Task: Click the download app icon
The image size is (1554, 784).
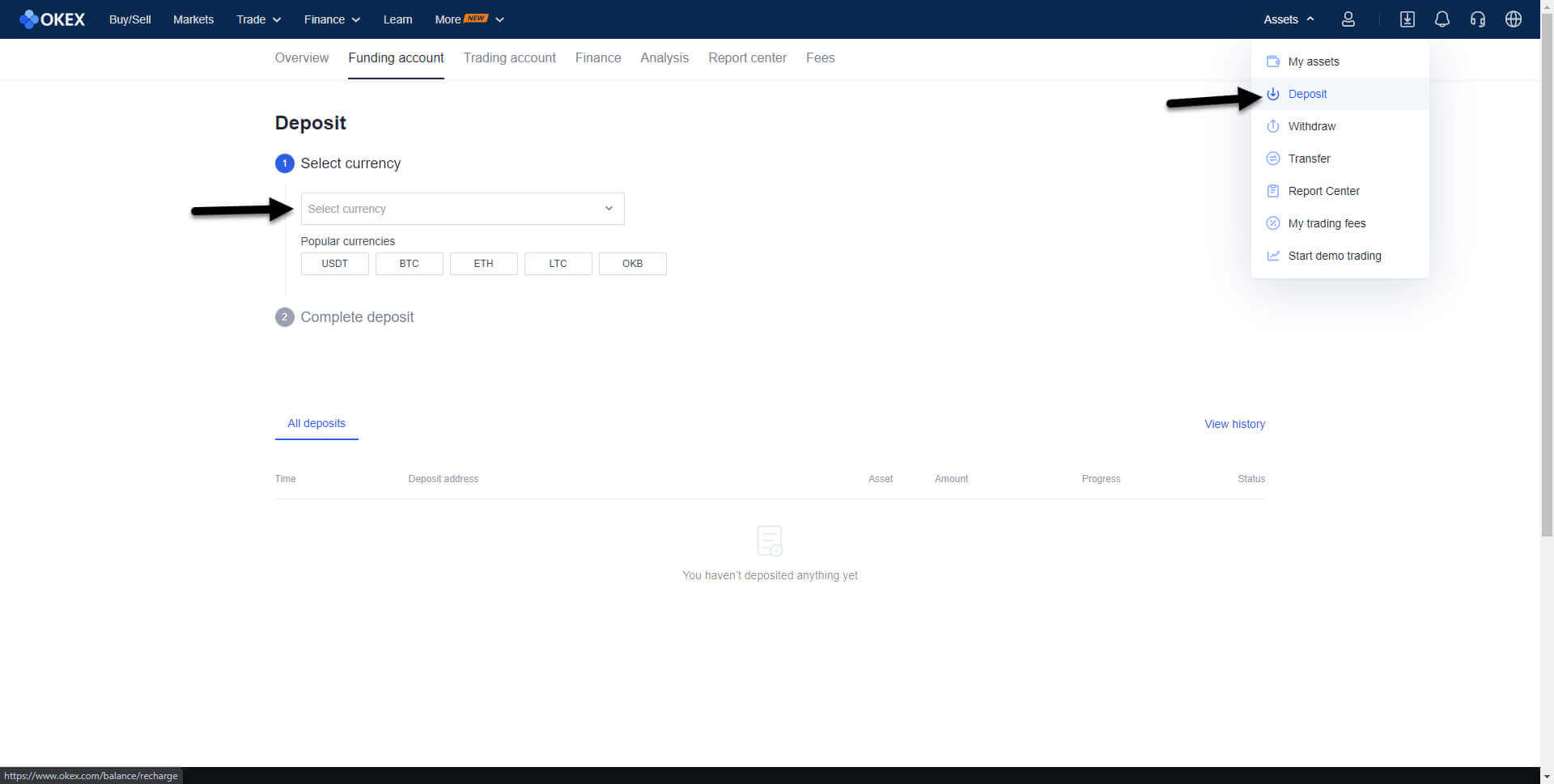Action: pyautogui.click(x=1408, y=19)
